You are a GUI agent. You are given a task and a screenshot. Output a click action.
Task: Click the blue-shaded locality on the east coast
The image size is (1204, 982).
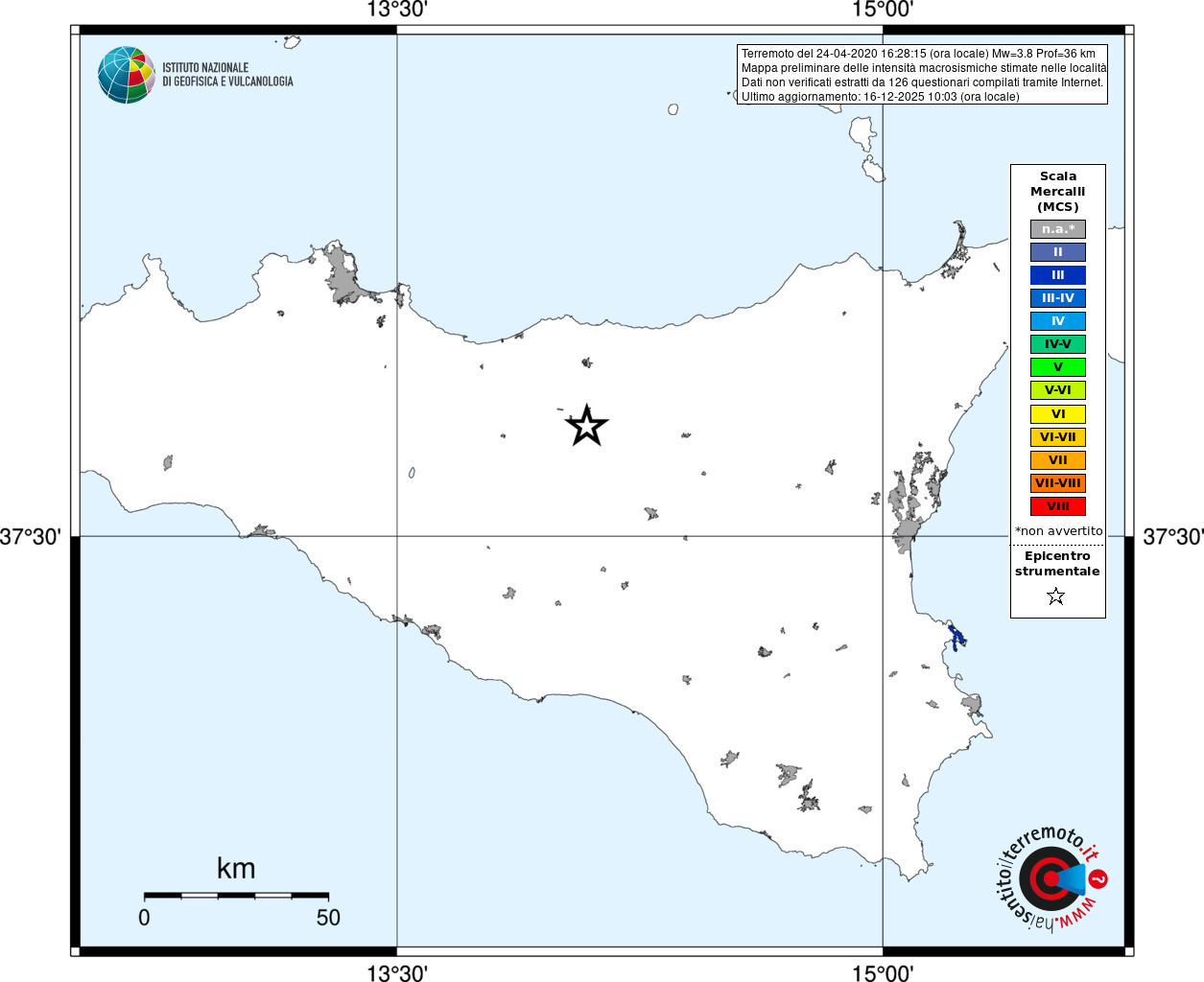[956, 636]
